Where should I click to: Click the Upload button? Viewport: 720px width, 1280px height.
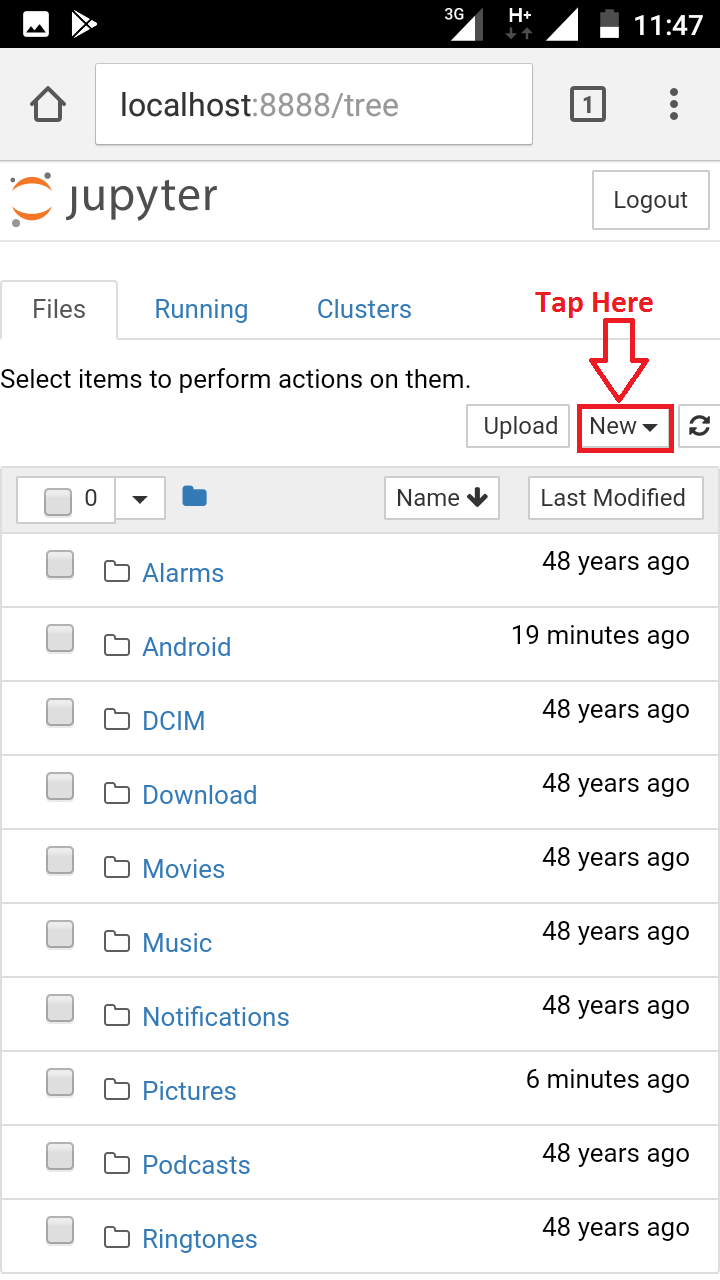(x=517, y=426)
